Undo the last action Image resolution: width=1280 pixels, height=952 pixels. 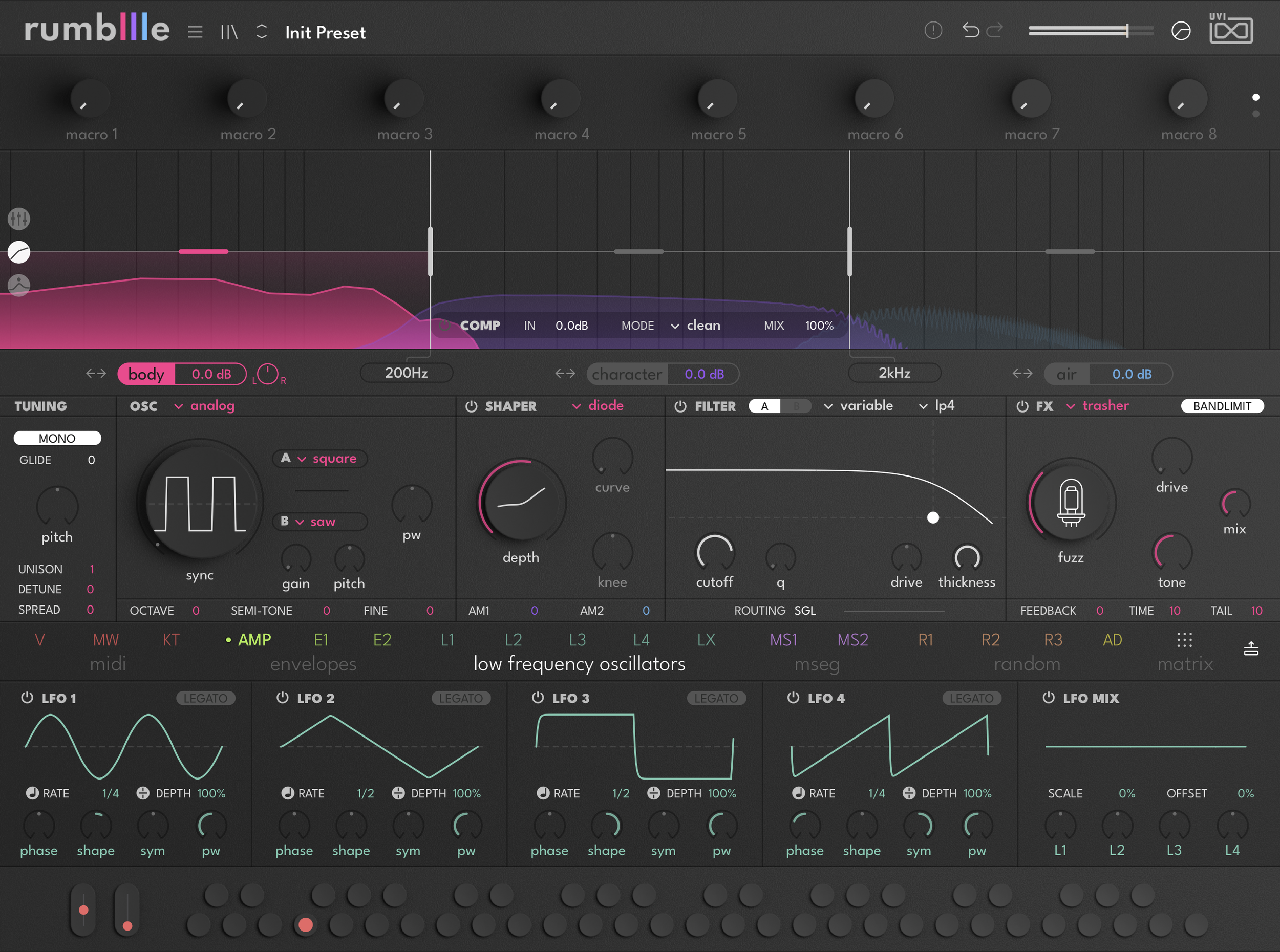click(x=971, y=30)
